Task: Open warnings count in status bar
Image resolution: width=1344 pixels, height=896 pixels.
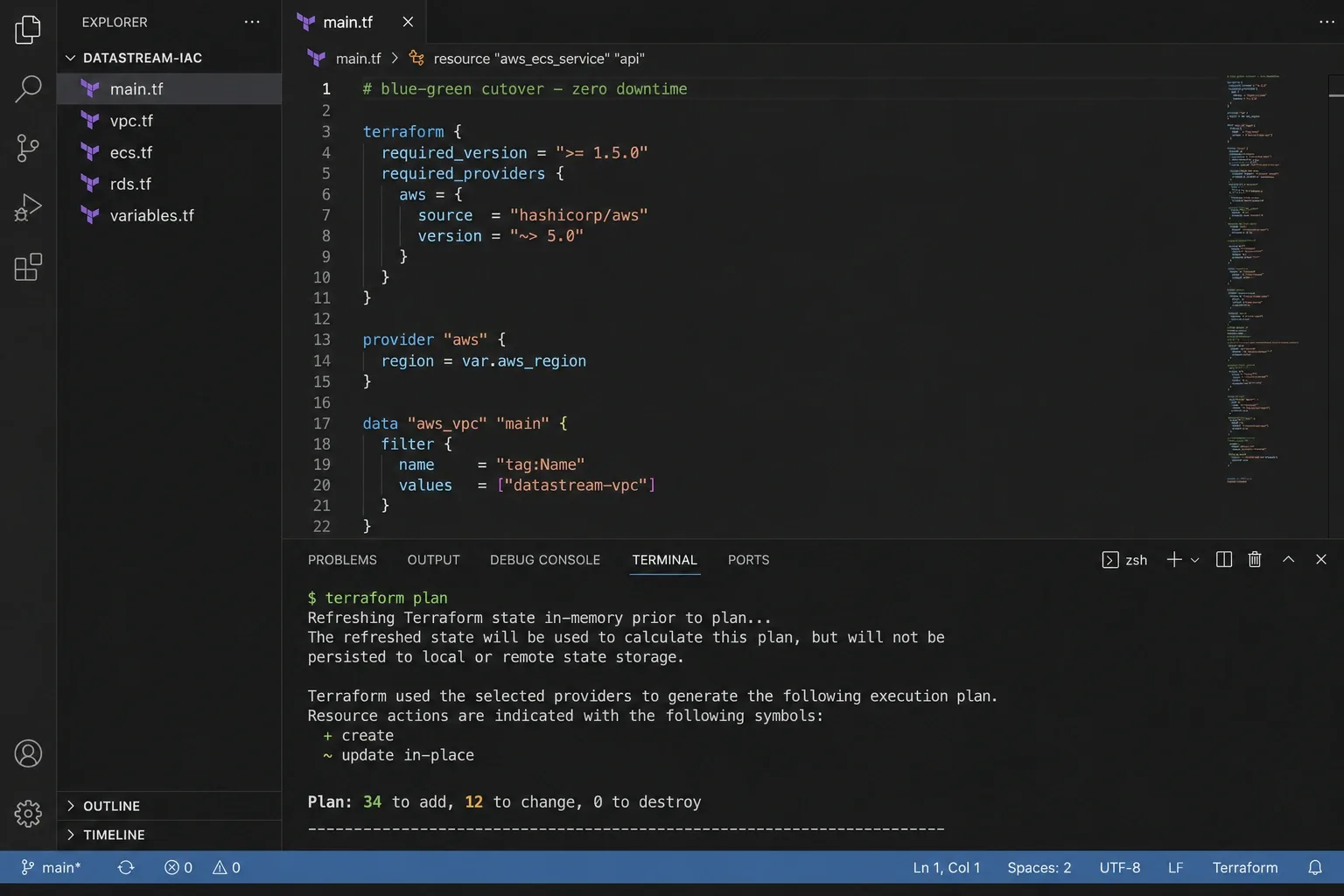Action: (x=227, y=867)
